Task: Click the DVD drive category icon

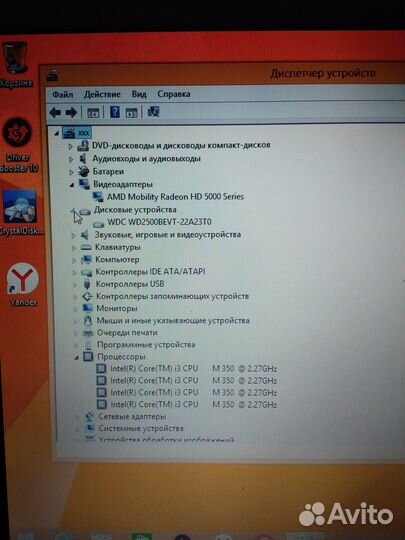Action: 83,146
